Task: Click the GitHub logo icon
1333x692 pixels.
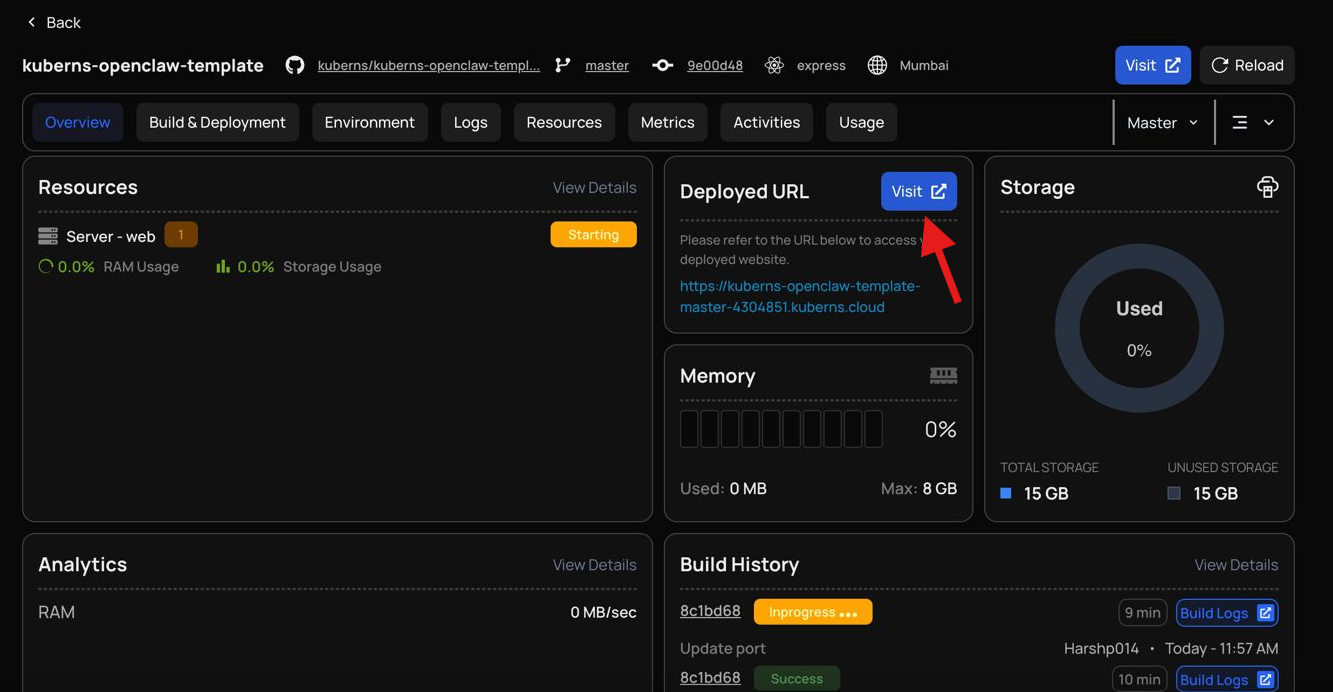Action: click(295, 65)
